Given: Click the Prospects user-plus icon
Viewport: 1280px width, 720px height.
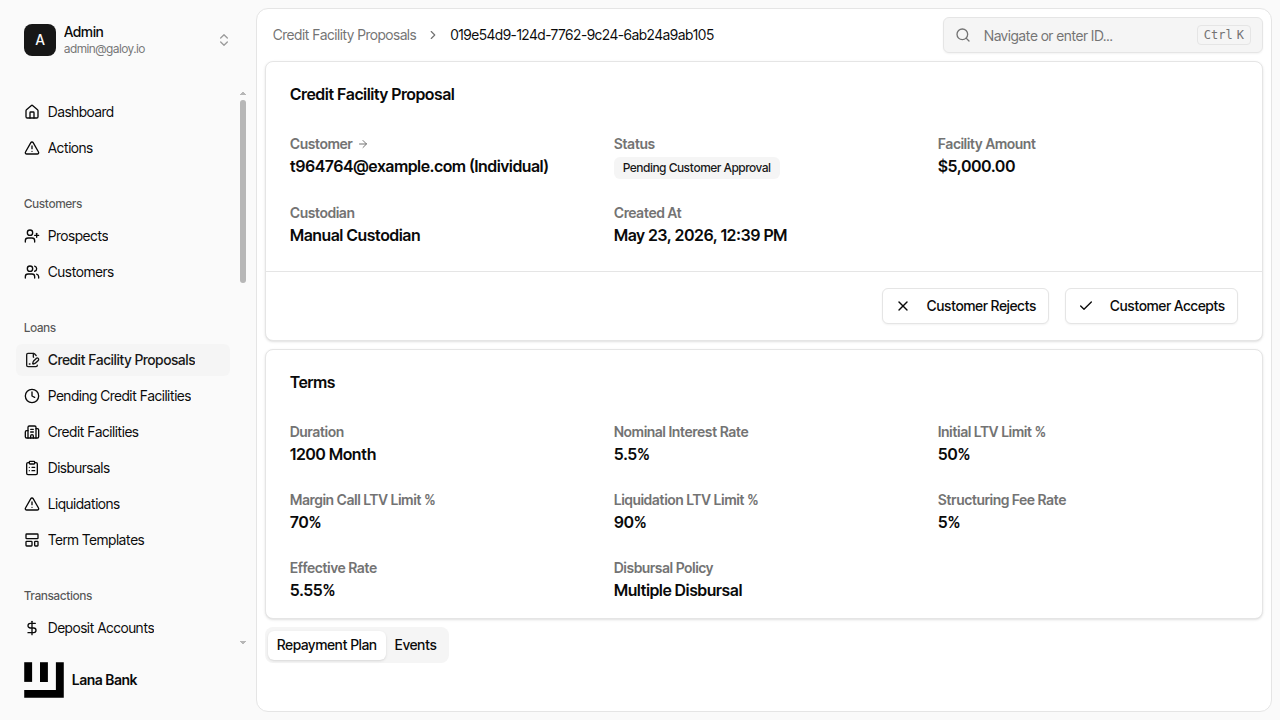Looking at the screenshot, I should pos(32,236).
